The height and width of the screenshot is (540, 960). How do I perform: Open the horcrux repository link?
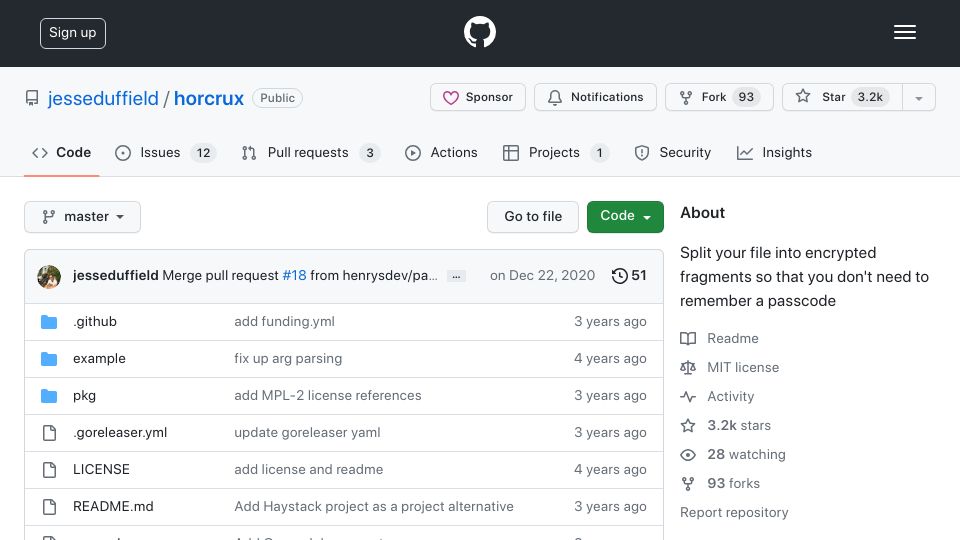[209, 98]
